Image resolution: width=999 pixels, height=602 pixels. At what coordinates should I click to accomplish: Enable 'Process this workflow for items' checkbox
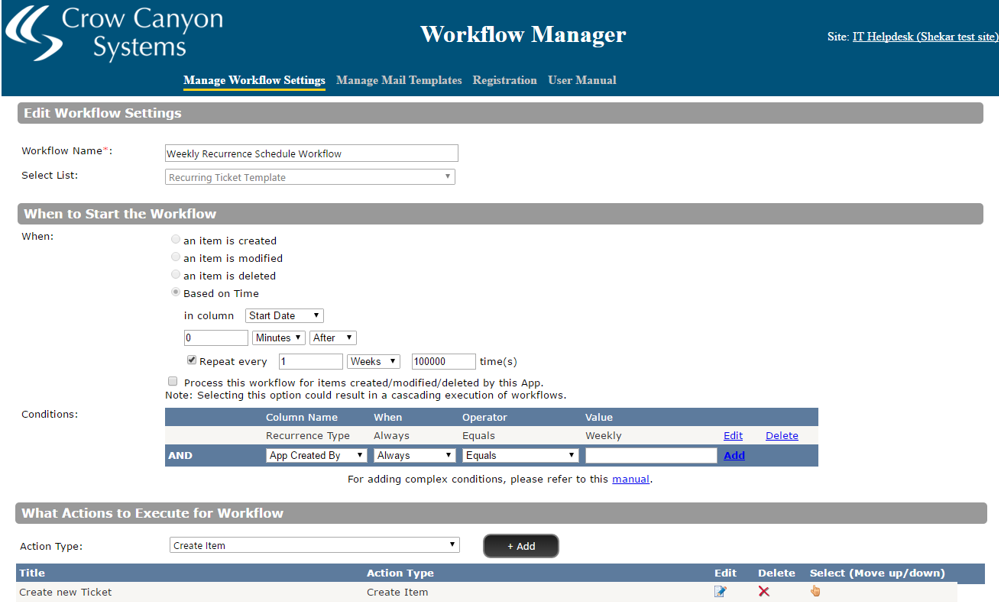point(173,381)
